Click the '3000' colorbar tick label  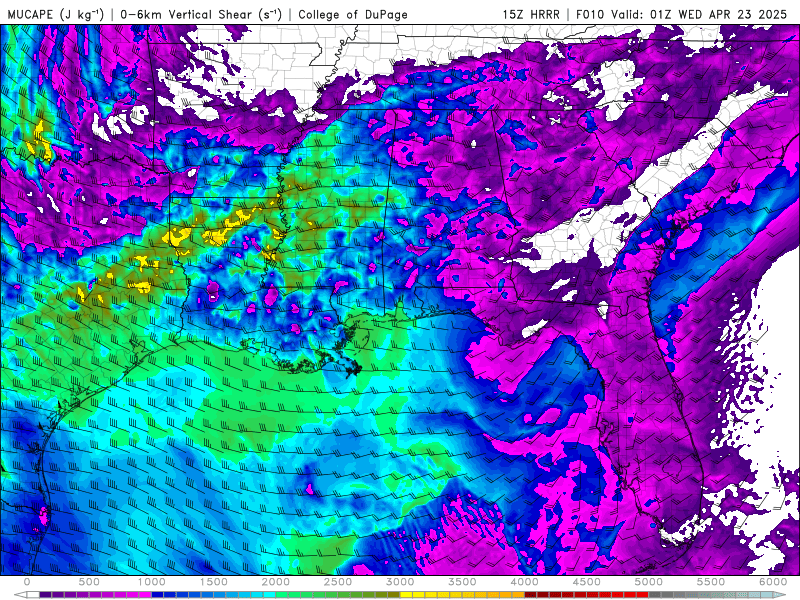[x=400, y=582]
